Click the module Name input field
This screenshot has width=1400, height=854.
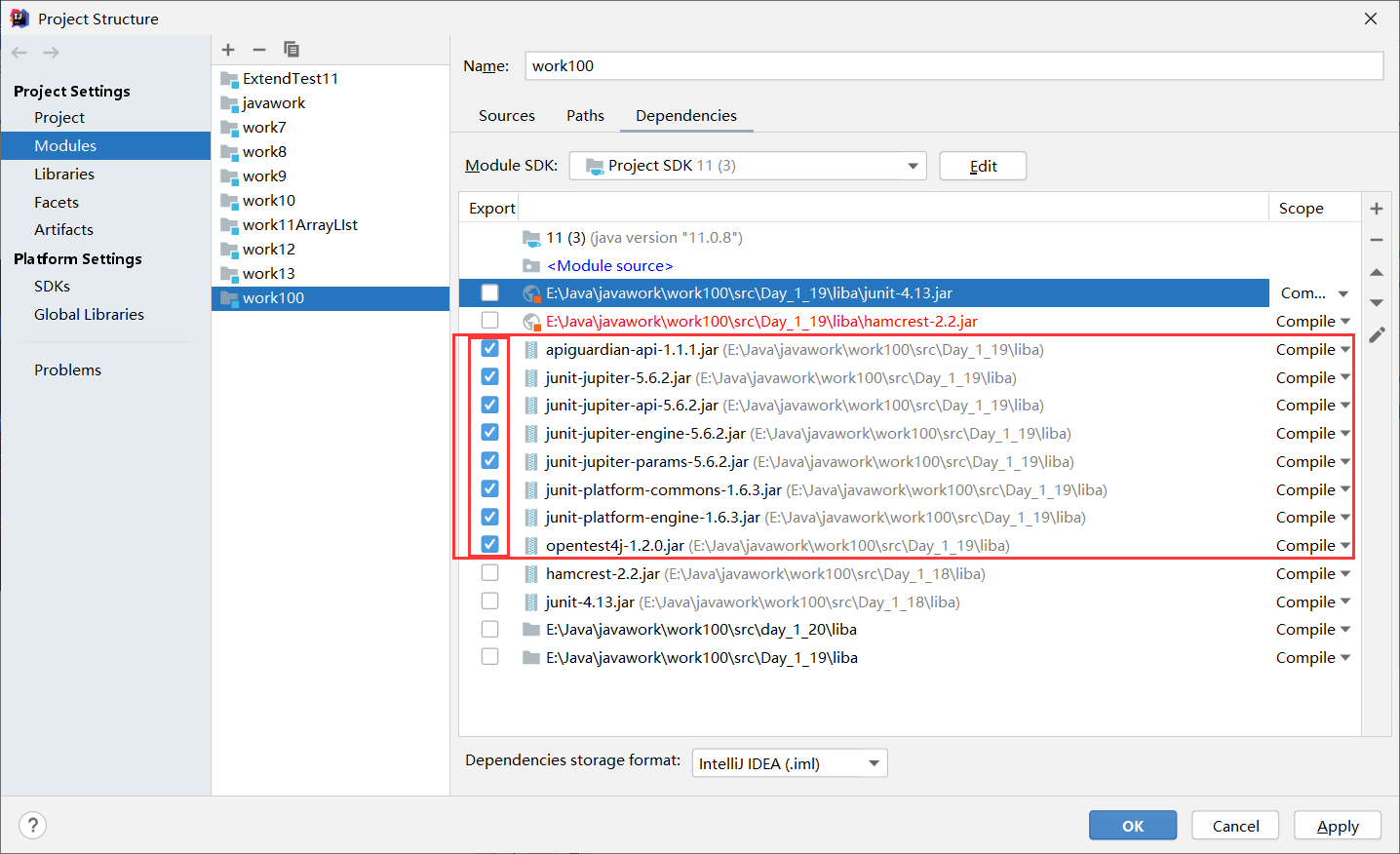click(x=953, y=66)
